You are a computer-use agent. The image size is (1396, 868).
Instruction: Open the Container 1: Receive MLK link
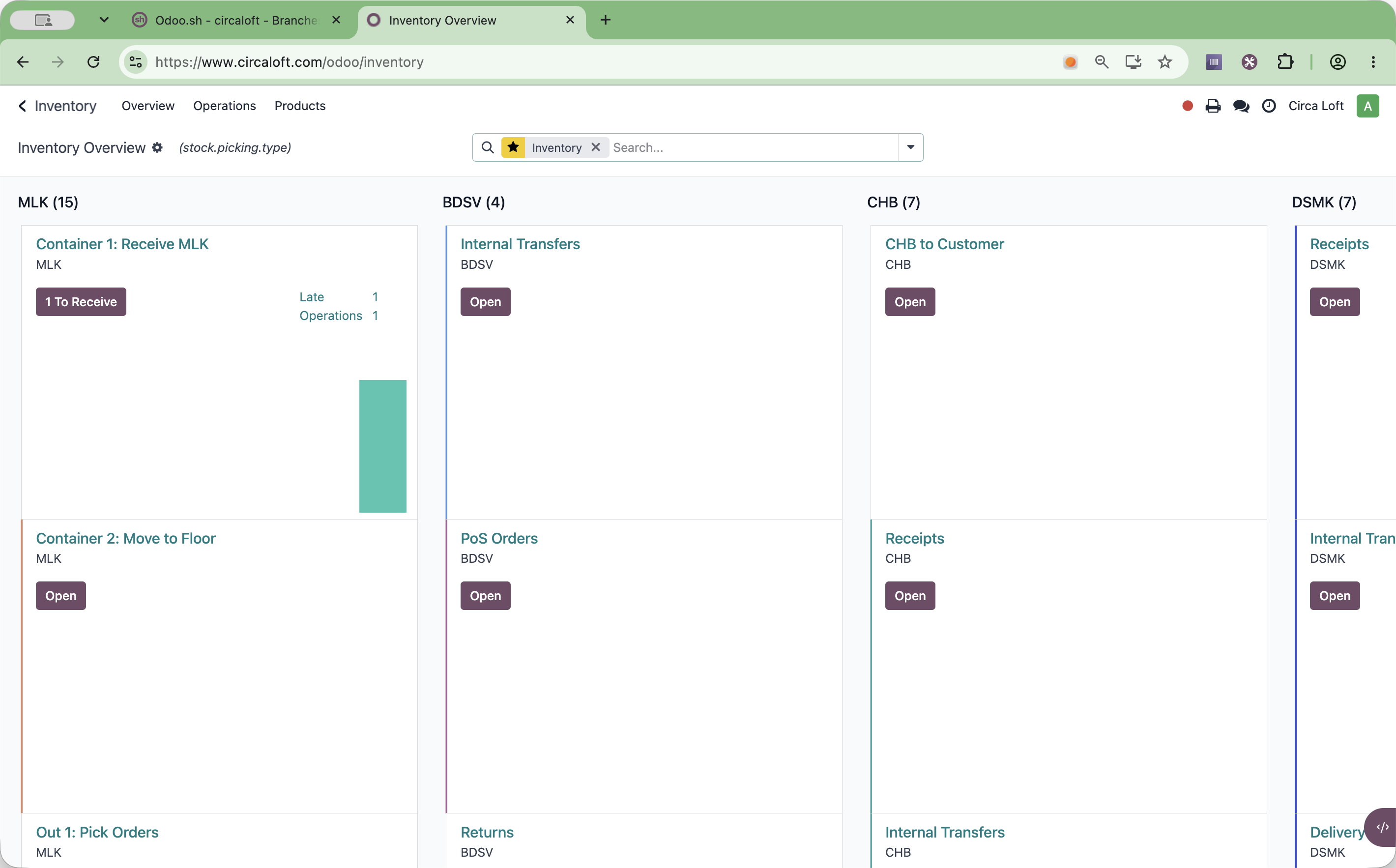click(122, 244)
